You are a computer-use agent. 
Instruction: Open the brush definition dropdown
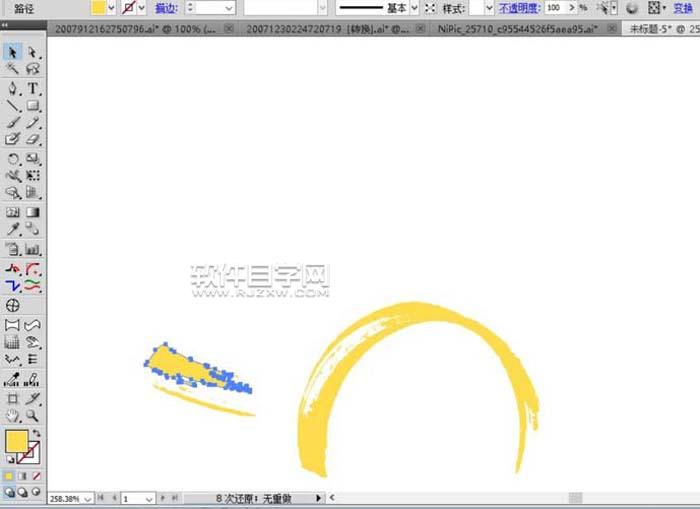322,8
